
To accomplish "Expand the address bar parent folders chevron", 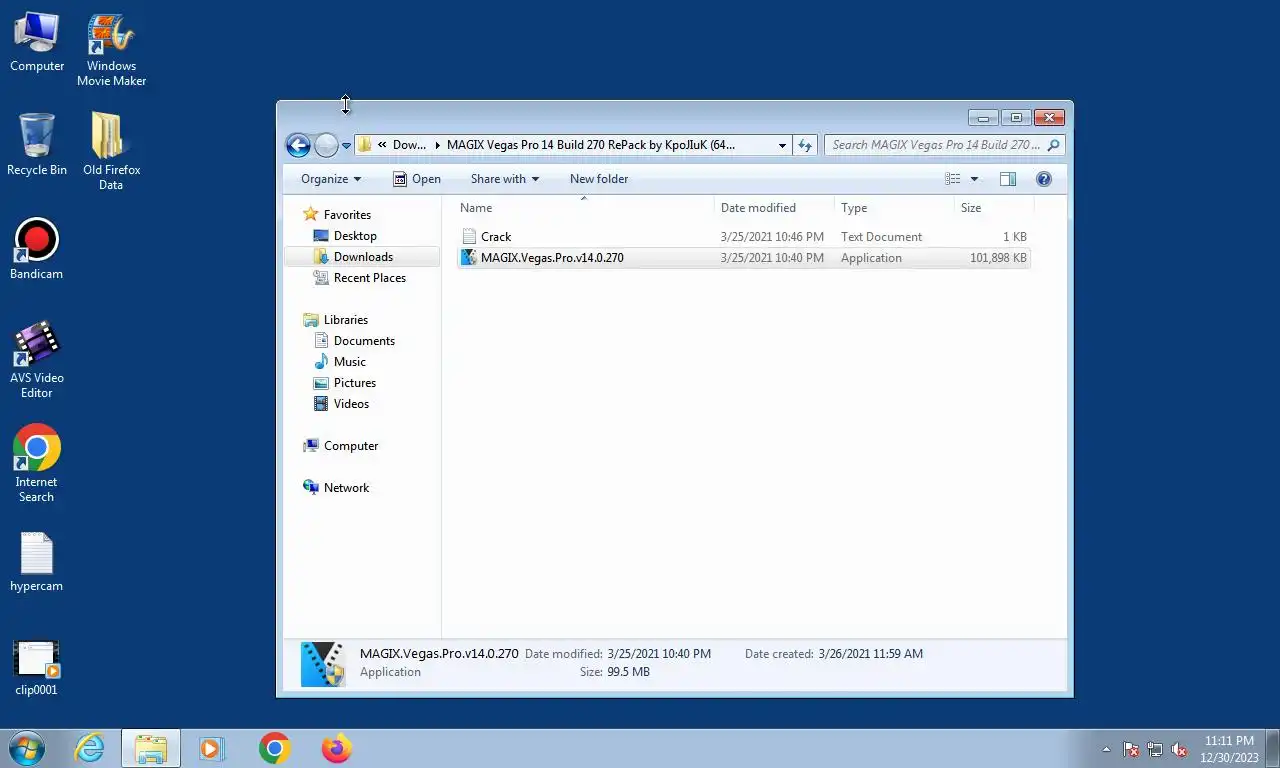I will pyautogui.click(x=382, y=145).
